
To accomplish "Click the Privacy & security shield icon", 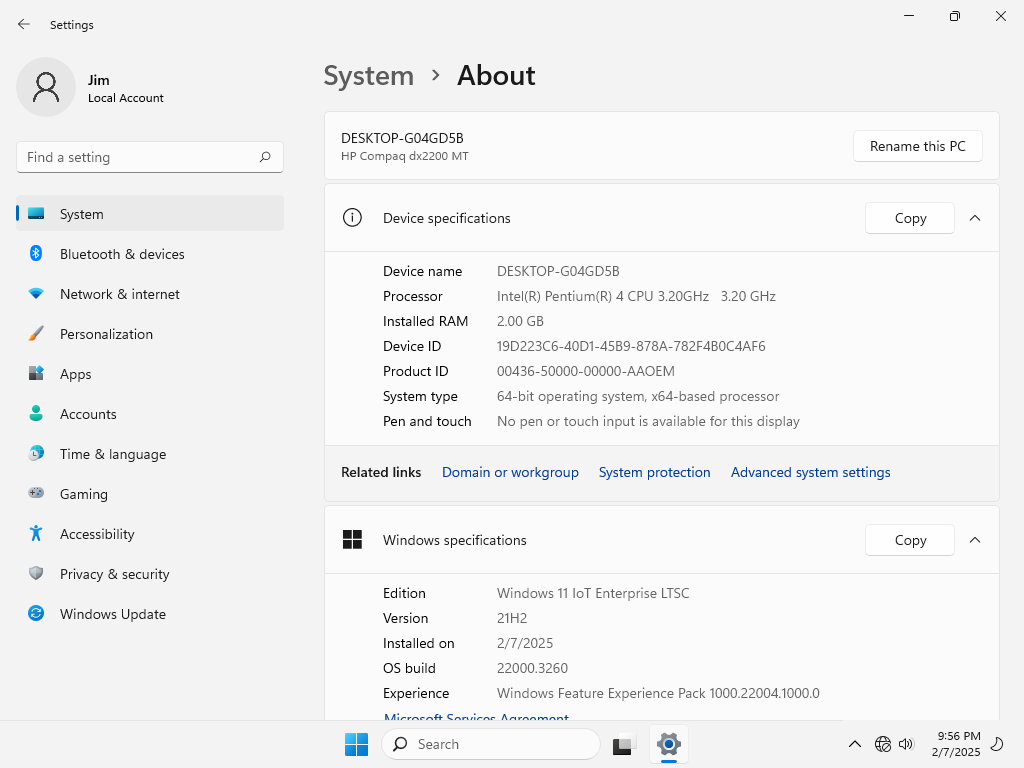I will click(x=36, y=573).
